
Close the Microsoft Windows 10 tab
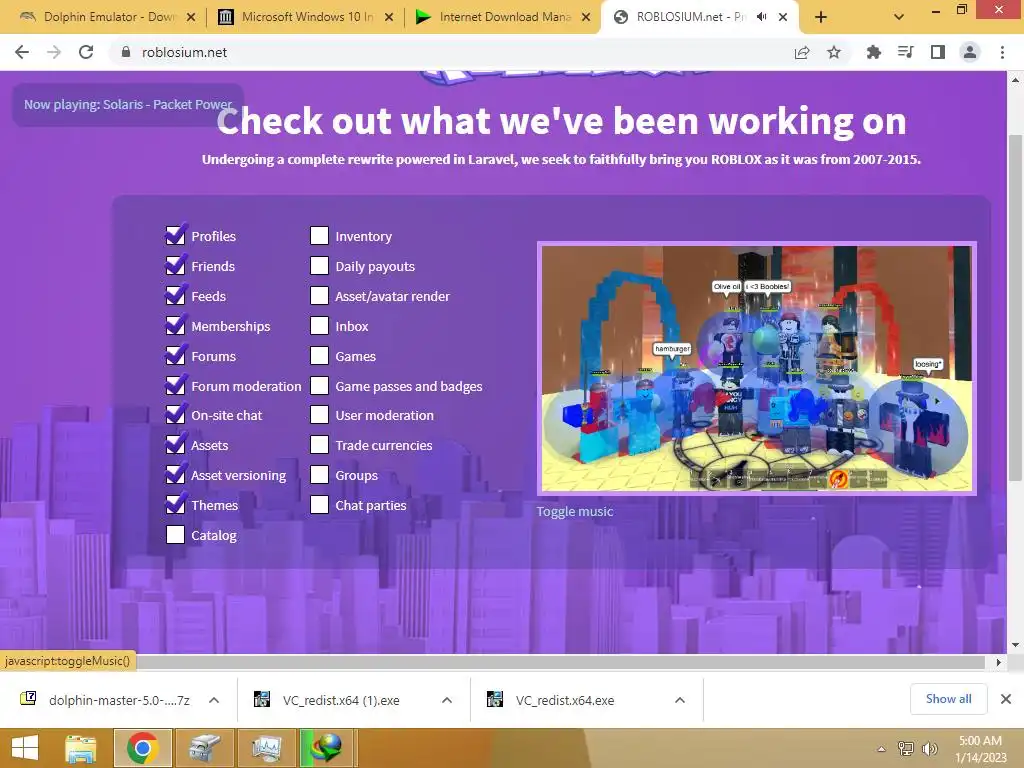tap(389, 18)
